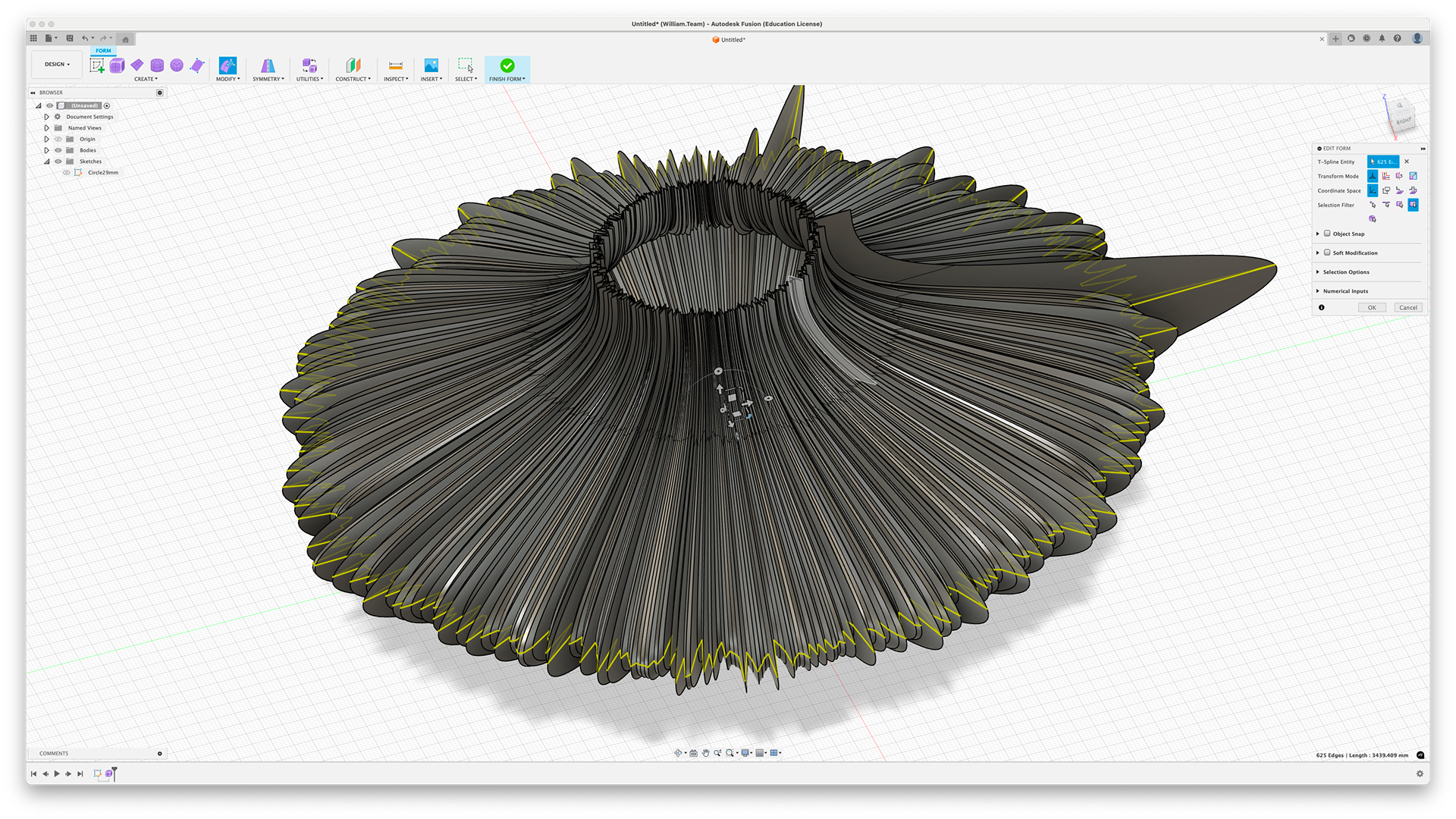Activate the Unsaved component radio button
The width and height of the screenshot is (1456, 819).
tap(107, 105)
